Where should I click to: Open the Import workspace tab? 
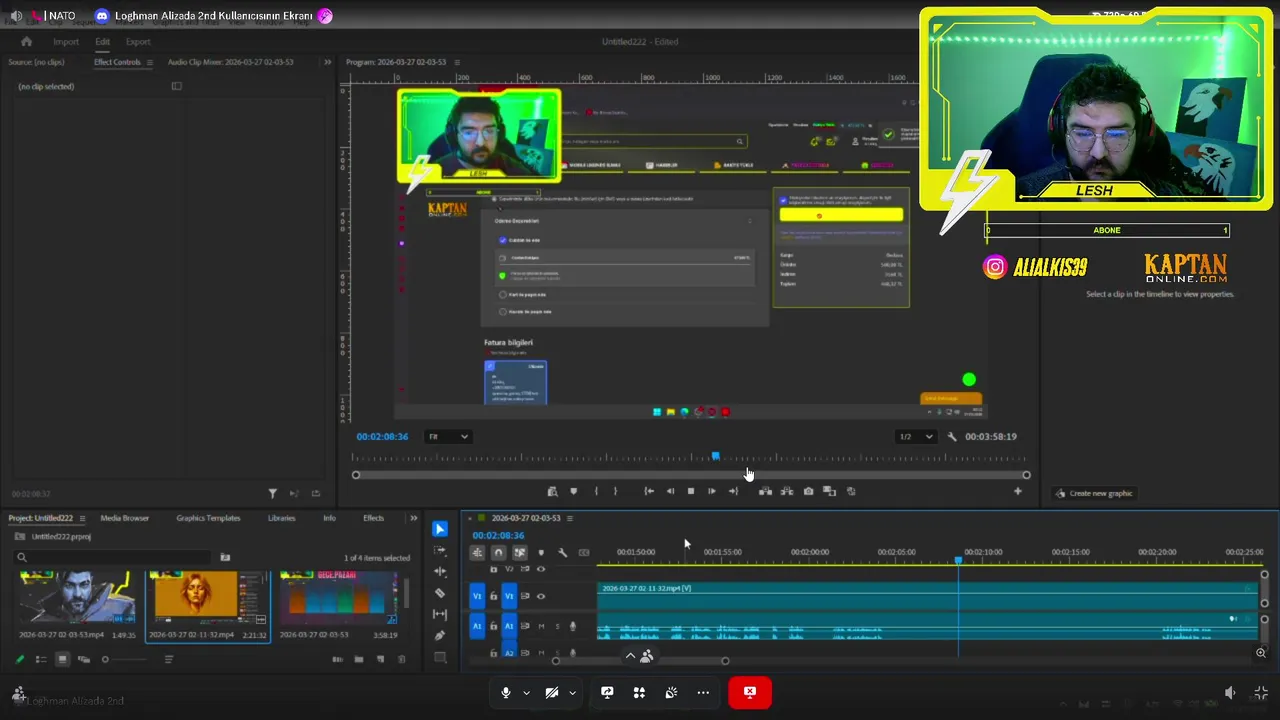(x=66, y=42)
